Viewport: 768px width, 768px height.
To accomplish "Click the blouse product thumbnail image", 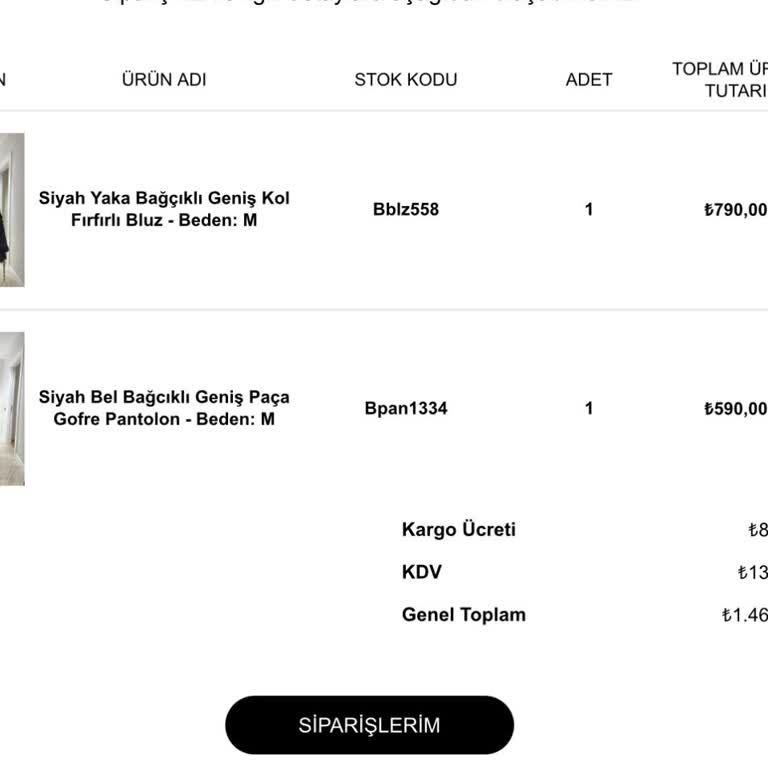I will pyautogui.click(x=11, y=210).
